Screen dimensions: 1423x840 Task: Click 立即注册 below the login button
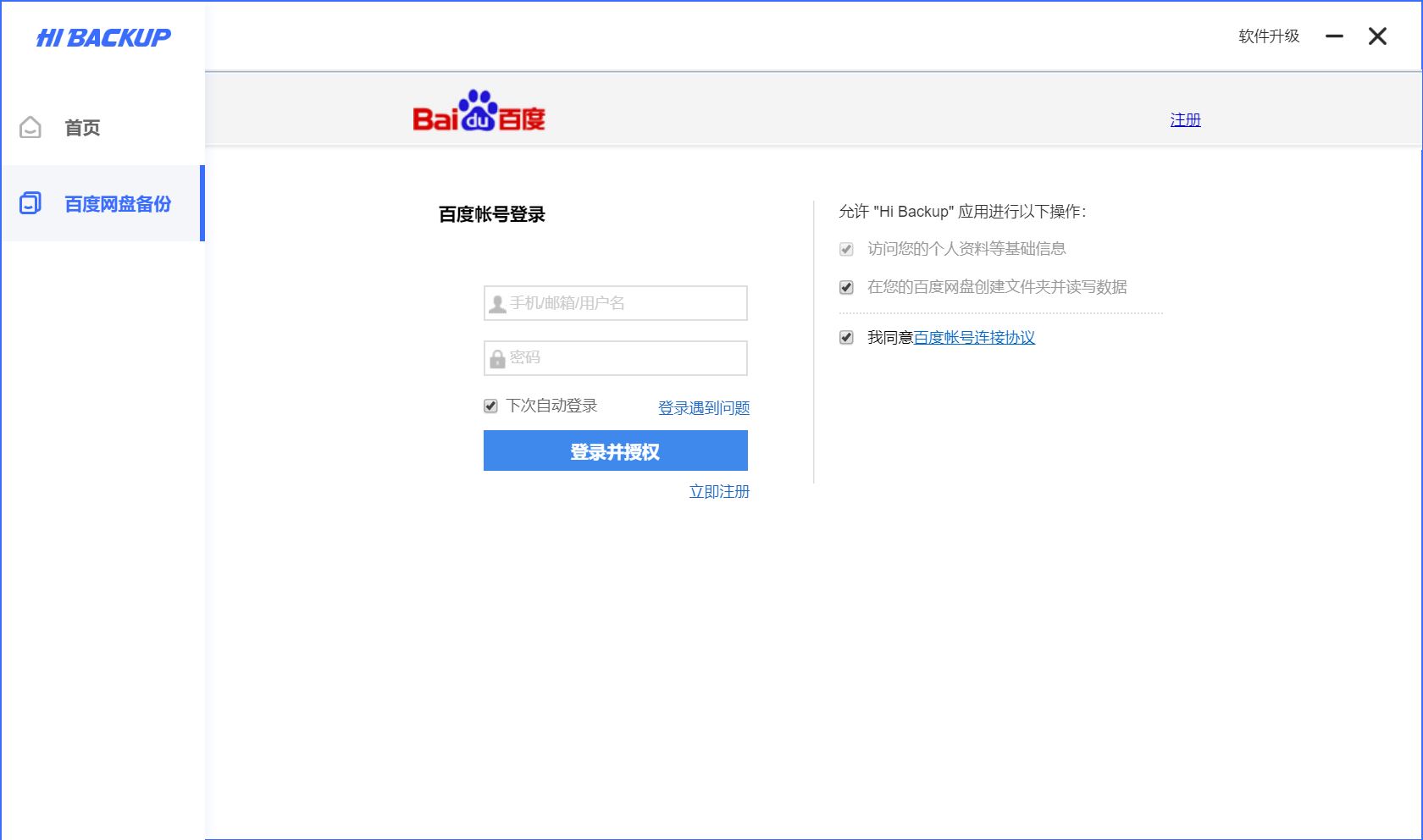(718, 491)
